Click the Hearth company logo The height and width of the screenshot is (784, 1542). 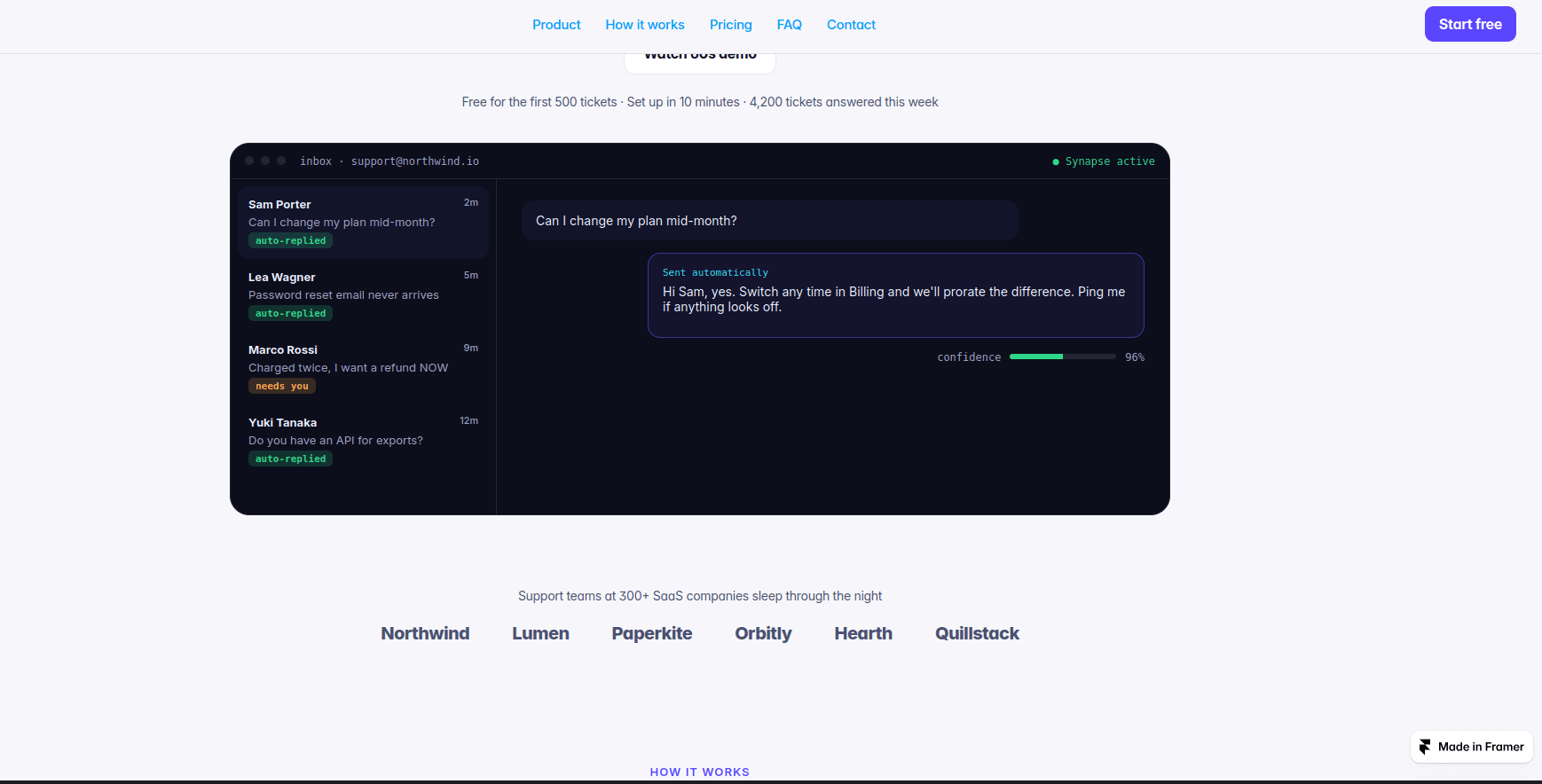(x=863, y=633)
